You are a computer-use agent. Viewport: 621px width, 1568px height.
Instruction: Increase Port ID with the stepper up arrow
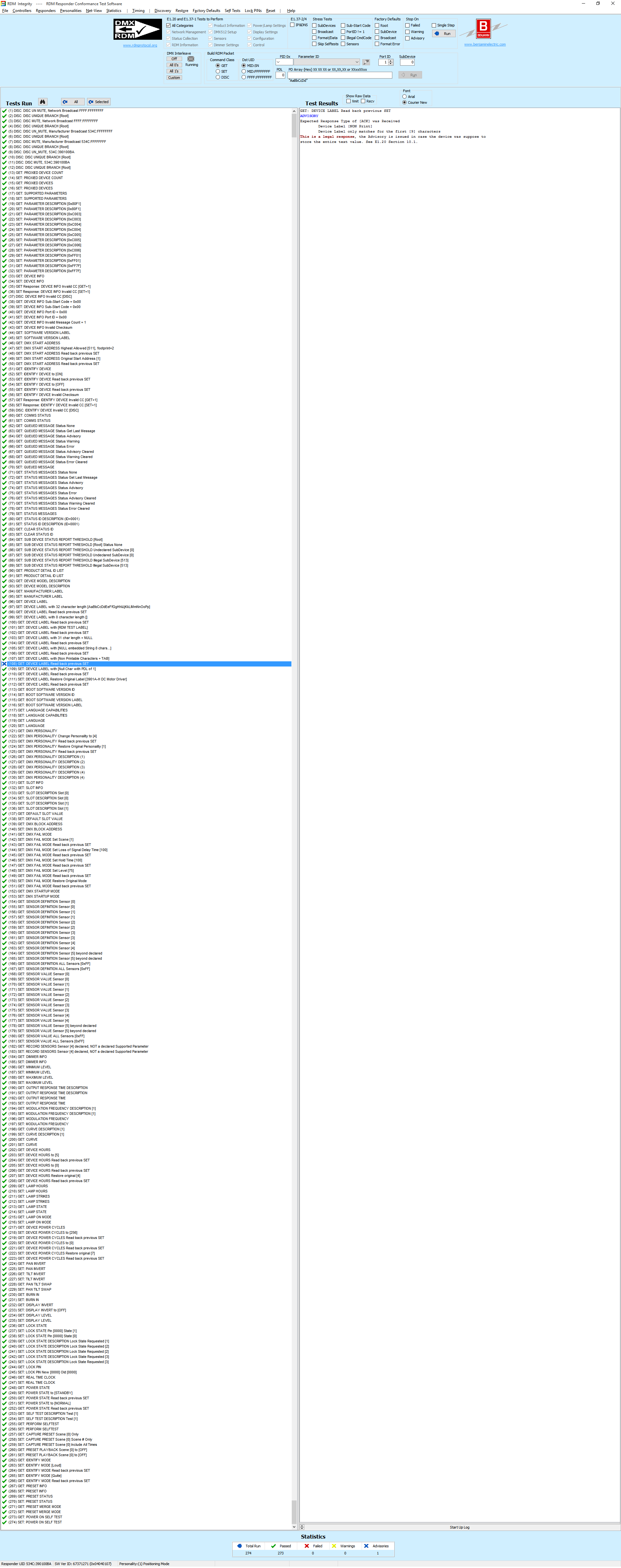[391, 60]
